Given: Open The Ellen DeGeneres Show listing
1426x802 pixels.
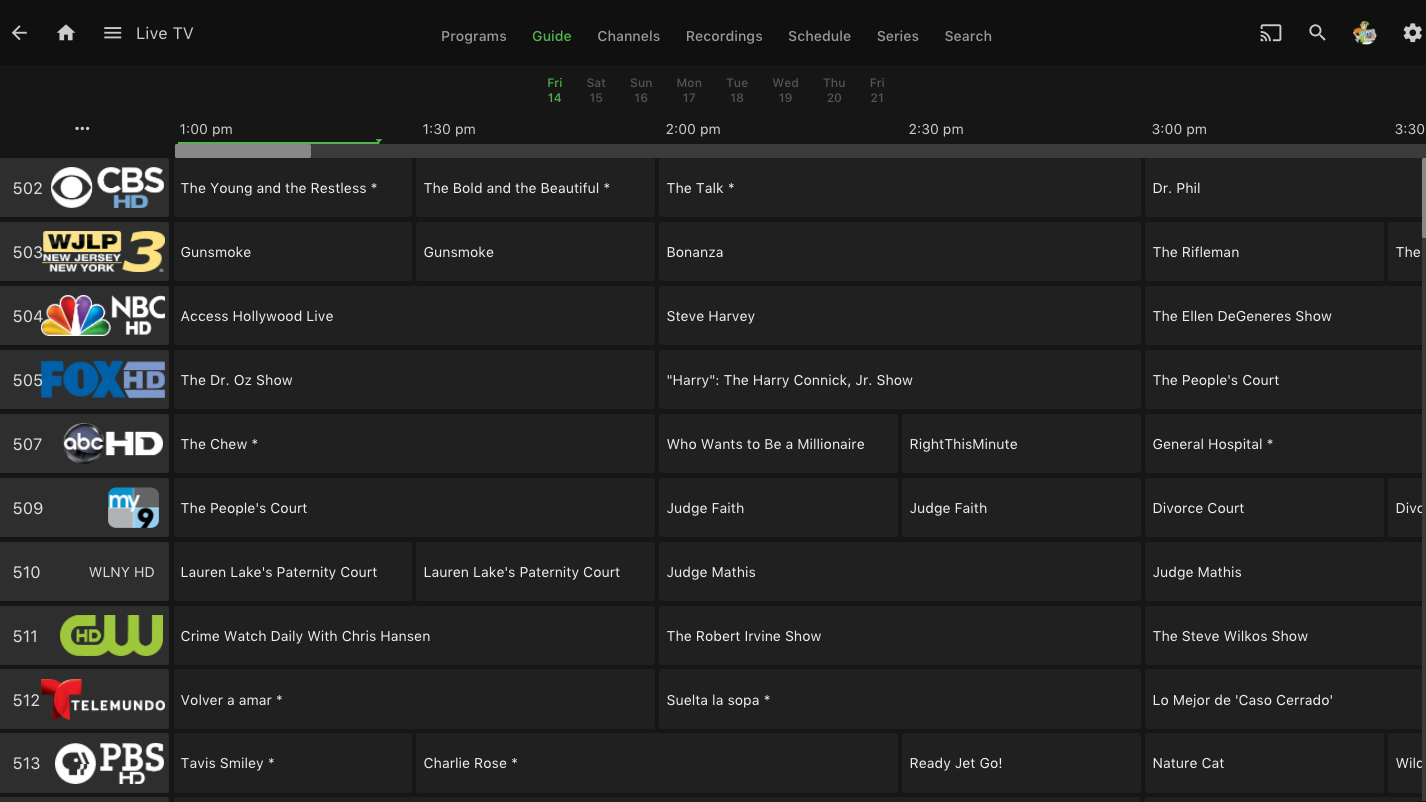Looking at the screenshot, I should tap(1241, 316).
